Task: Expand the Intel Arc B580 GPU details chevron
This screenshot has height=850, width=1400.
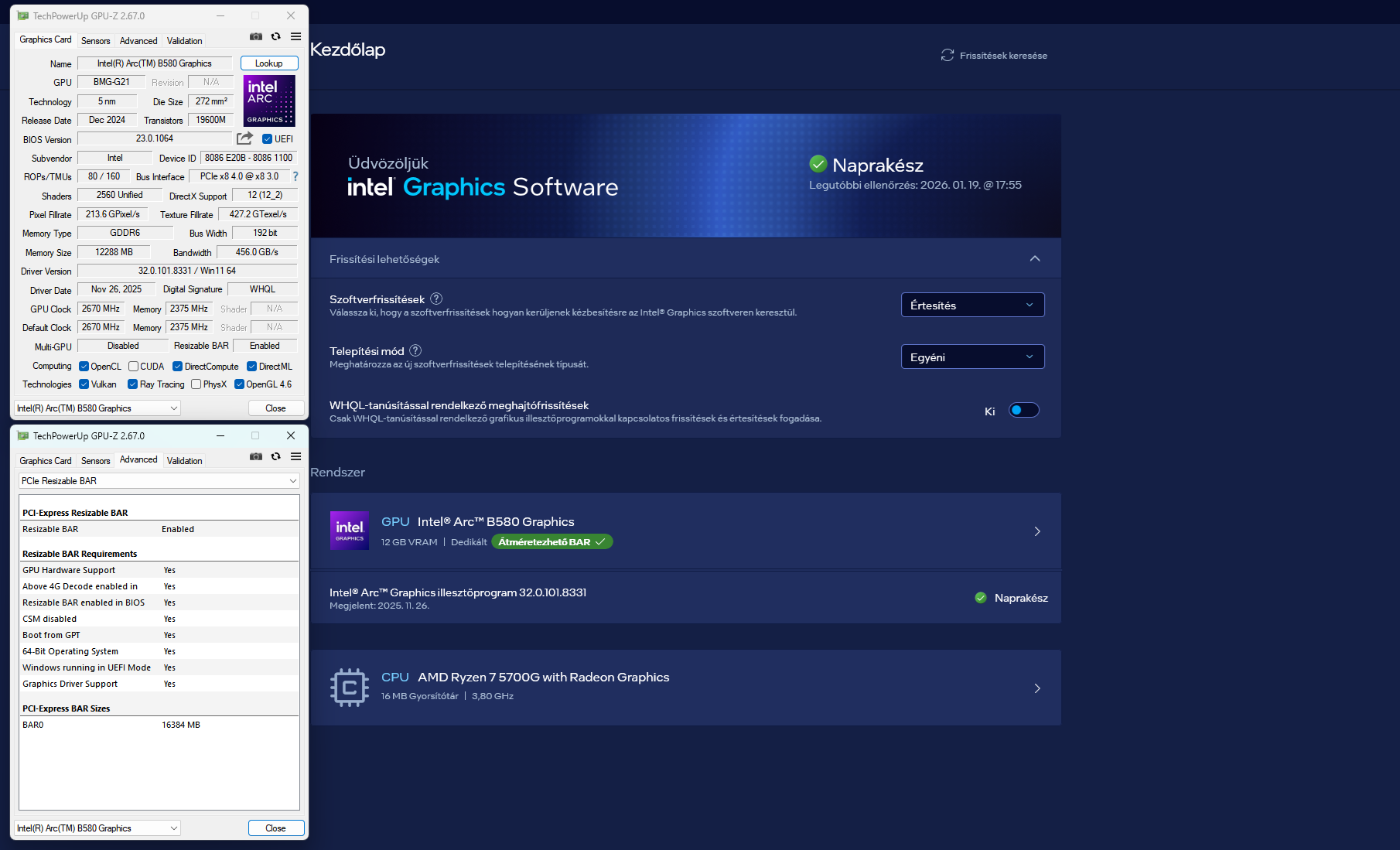Action: click(x=1037, y=531)
